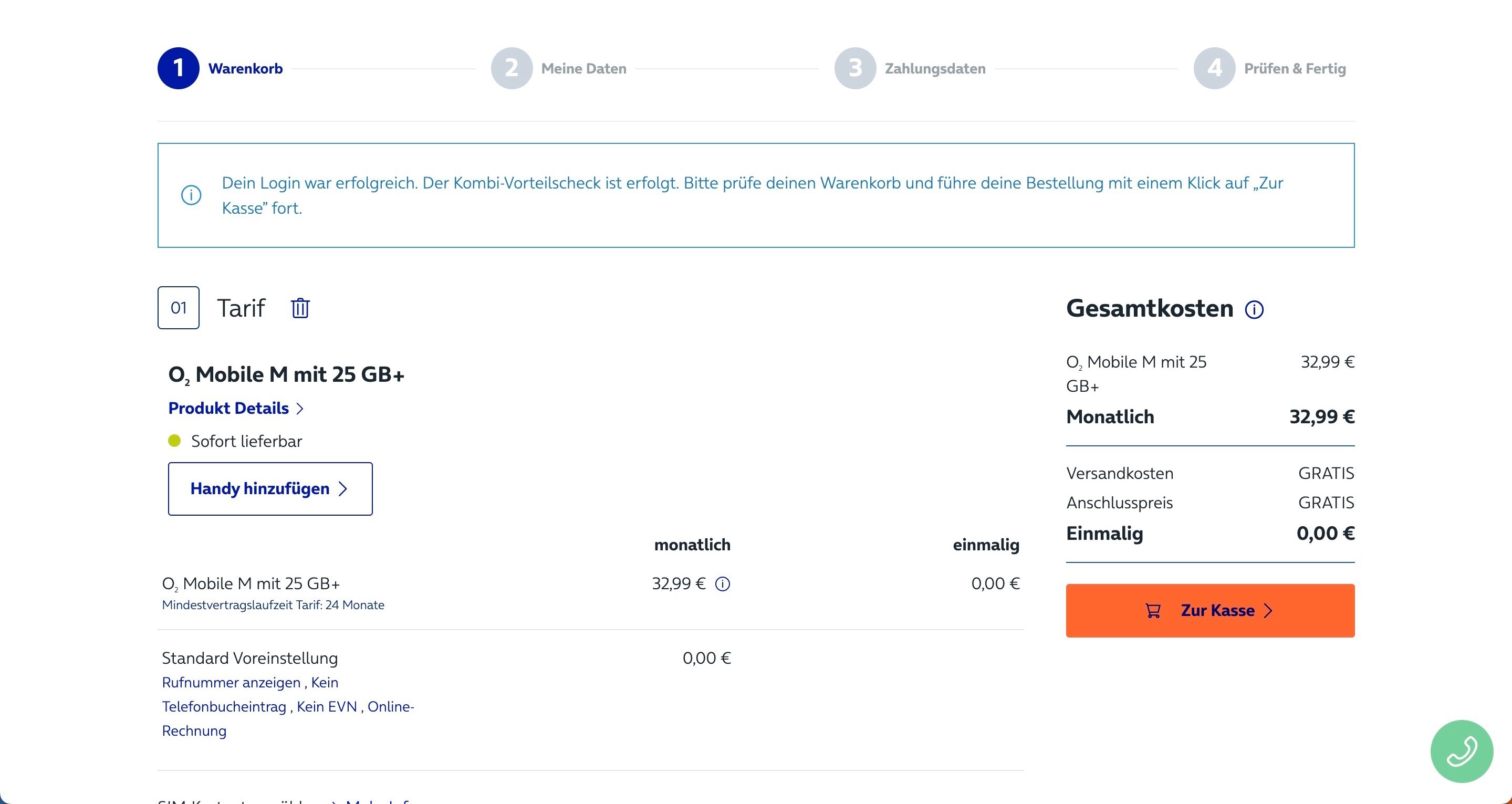The image size is (1512, 804).
Task: Open the Gesamtkosten info icon
Action: [1254, 309]
